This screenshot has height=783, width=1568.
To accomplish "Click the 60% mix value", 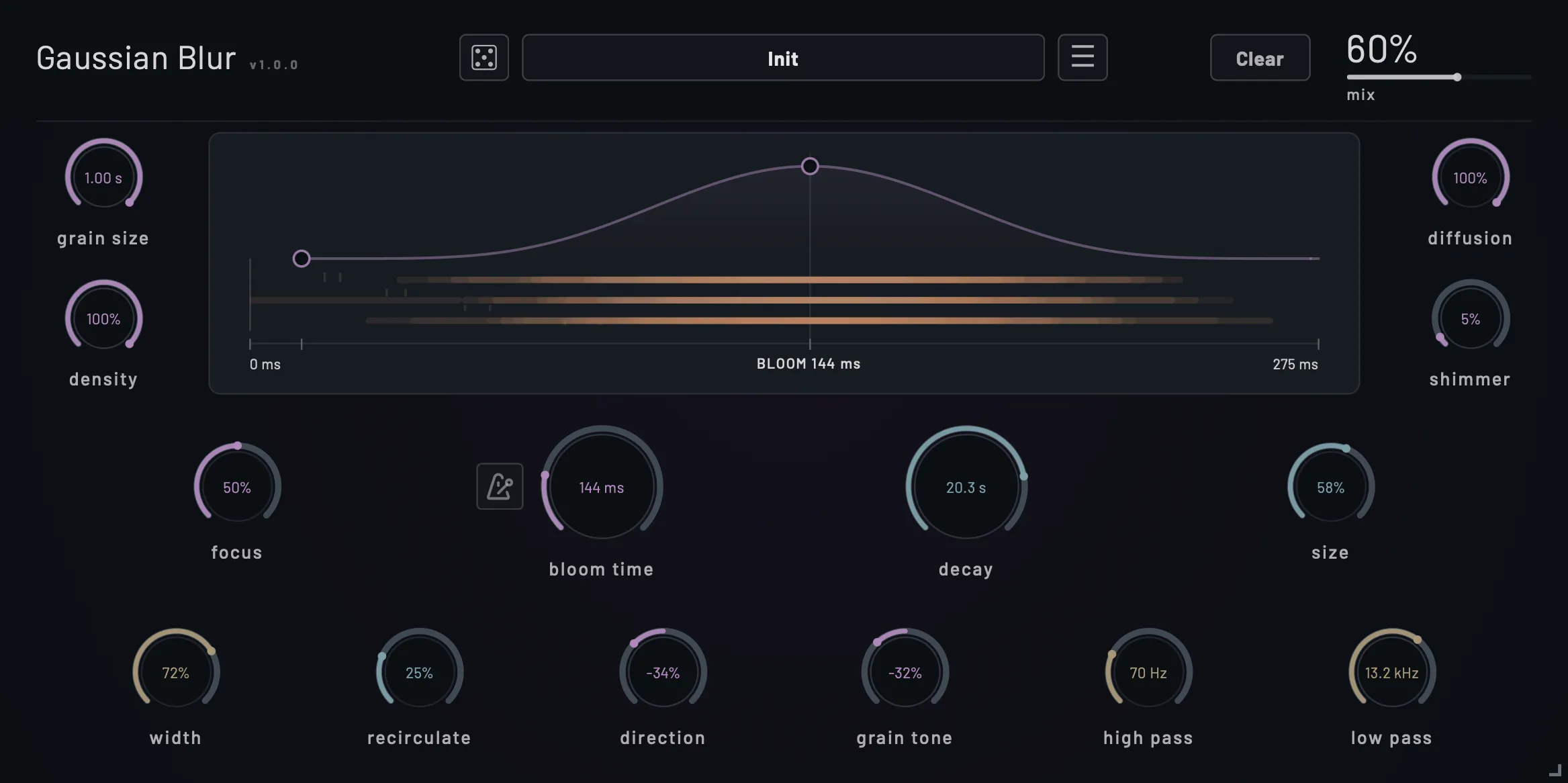I will coord(1381,49).
